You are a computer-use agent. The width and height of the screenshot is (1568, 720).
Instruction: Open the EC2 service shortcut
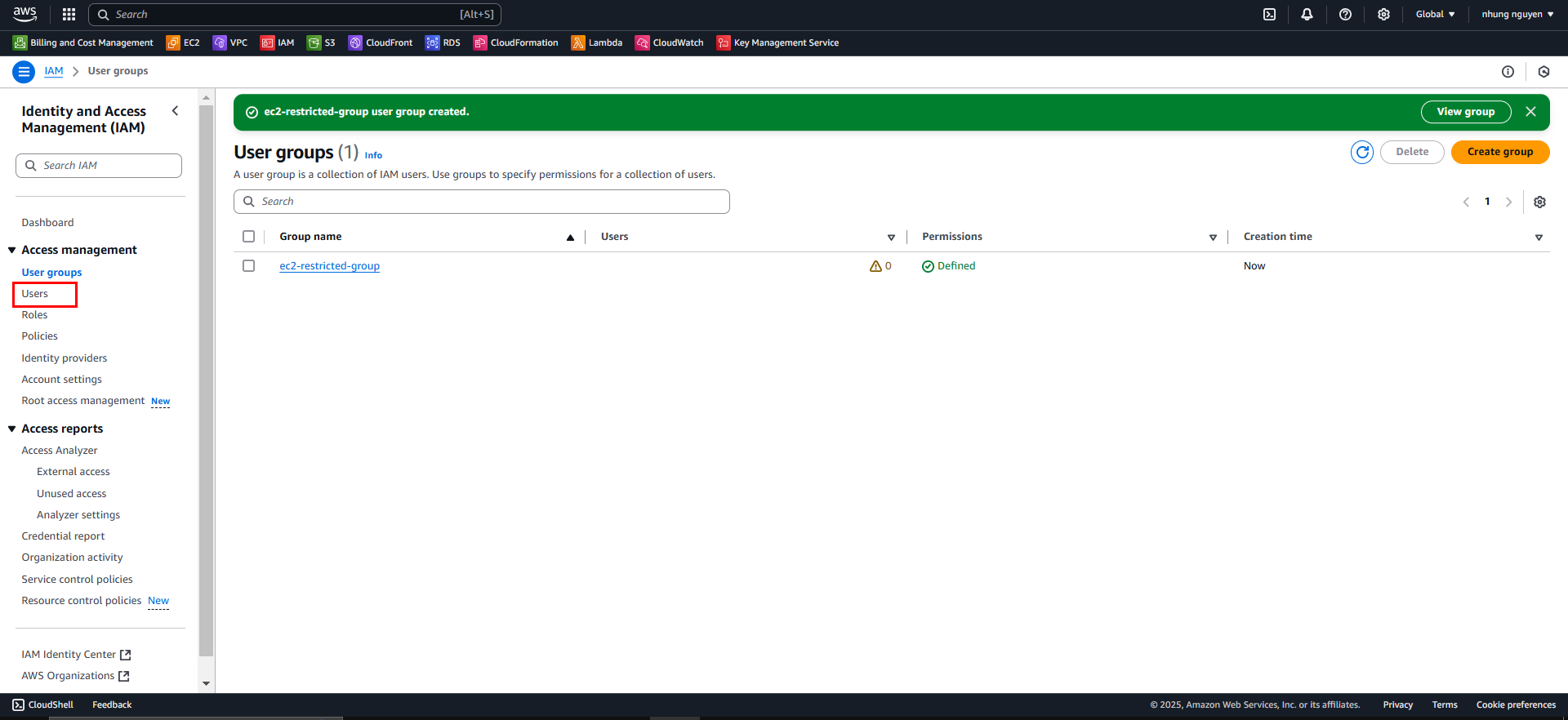point(183,42)
